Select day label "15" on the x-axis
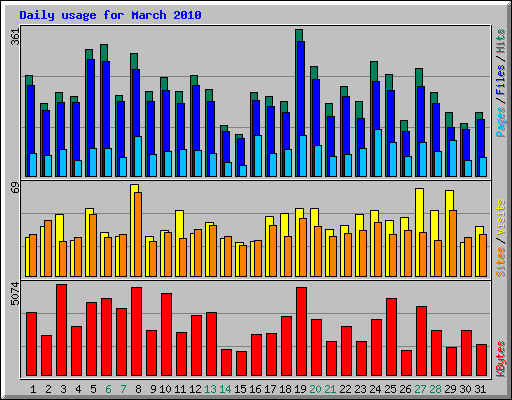 click(x=240, y=389)
